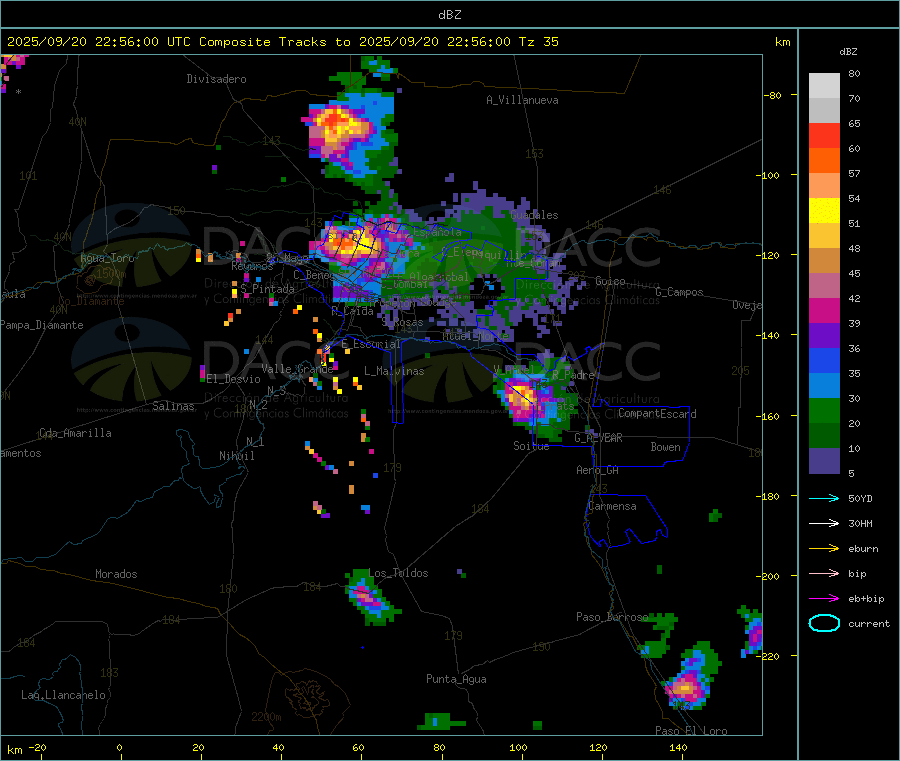Select the purple 36-39 dBZ swatch
The width and height of the screenshot is (900, 761).
coord(824,336)
